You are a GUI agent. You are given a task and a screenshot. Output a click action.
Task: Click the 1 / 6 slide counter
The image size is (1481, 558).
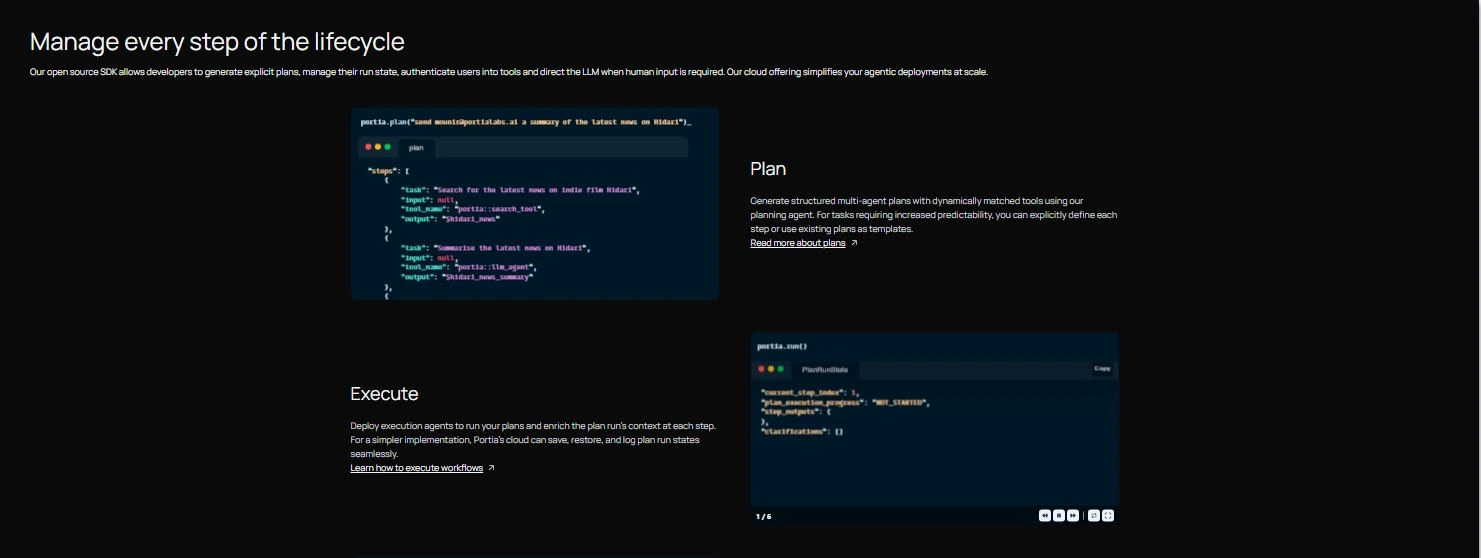point(764,517)
